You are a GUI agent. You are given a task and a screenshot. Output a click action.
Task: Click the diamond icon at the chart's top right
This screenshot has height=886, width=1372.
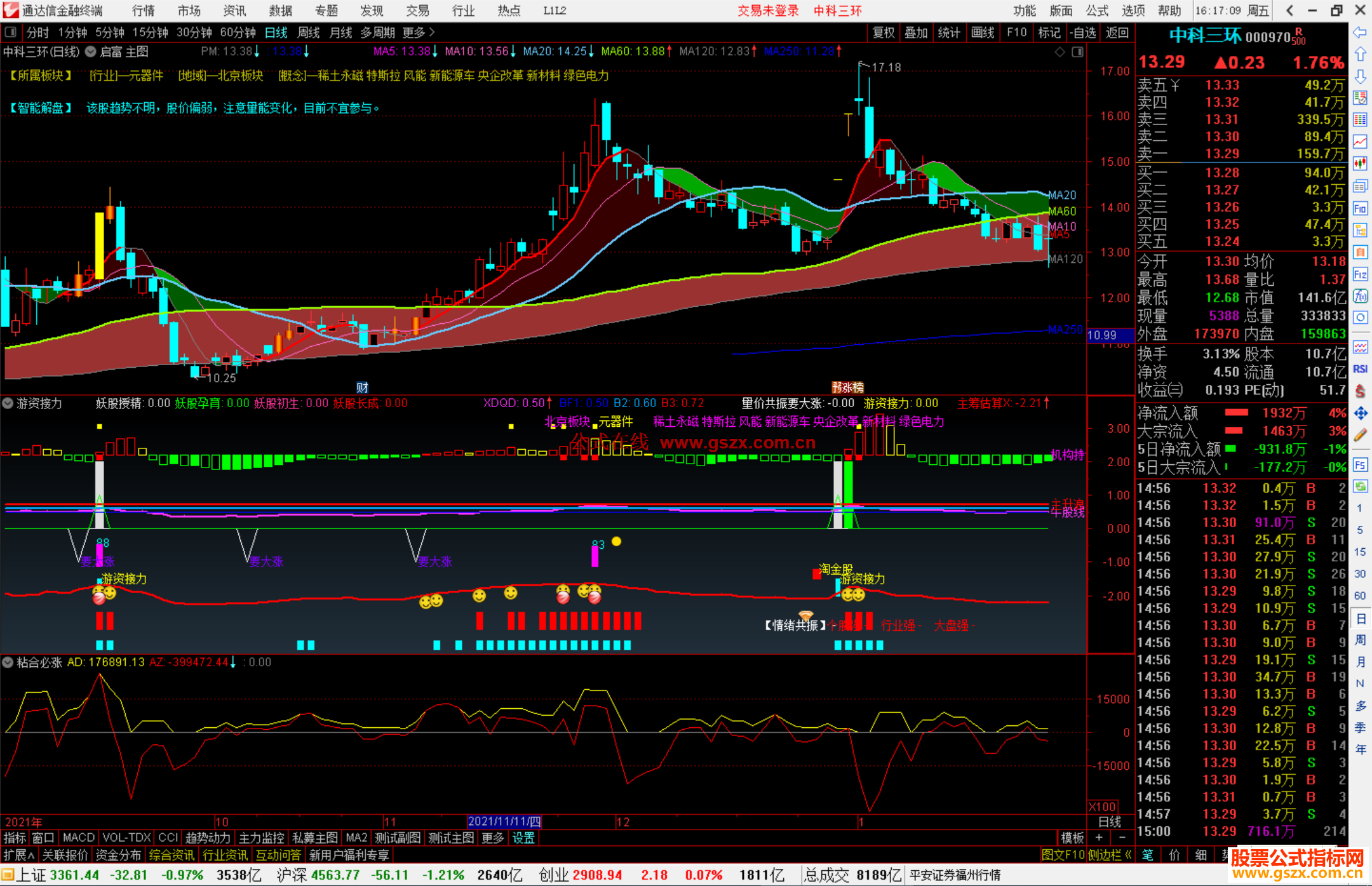[1059, 52]
